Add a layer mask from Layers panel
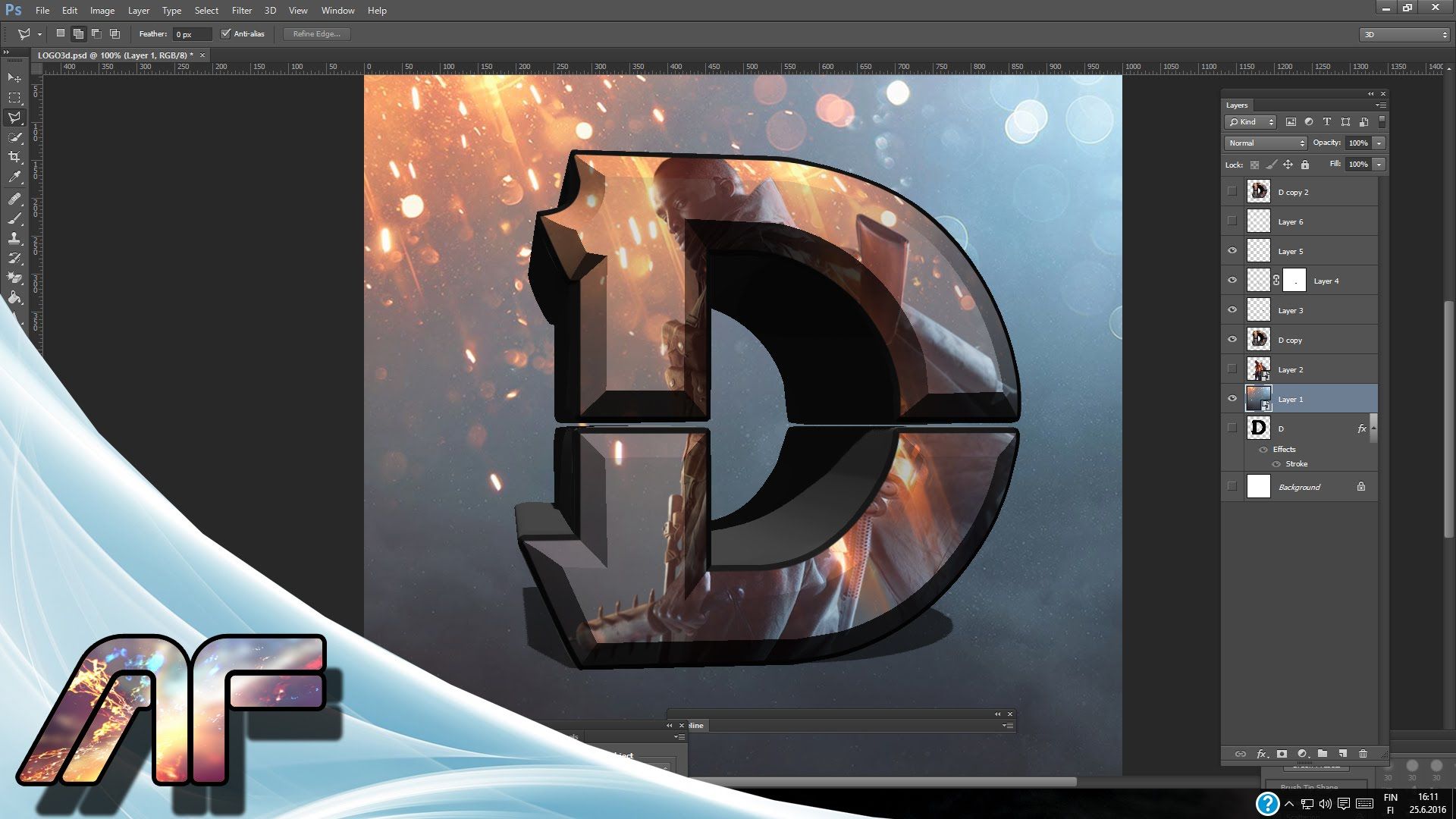 1282,754
